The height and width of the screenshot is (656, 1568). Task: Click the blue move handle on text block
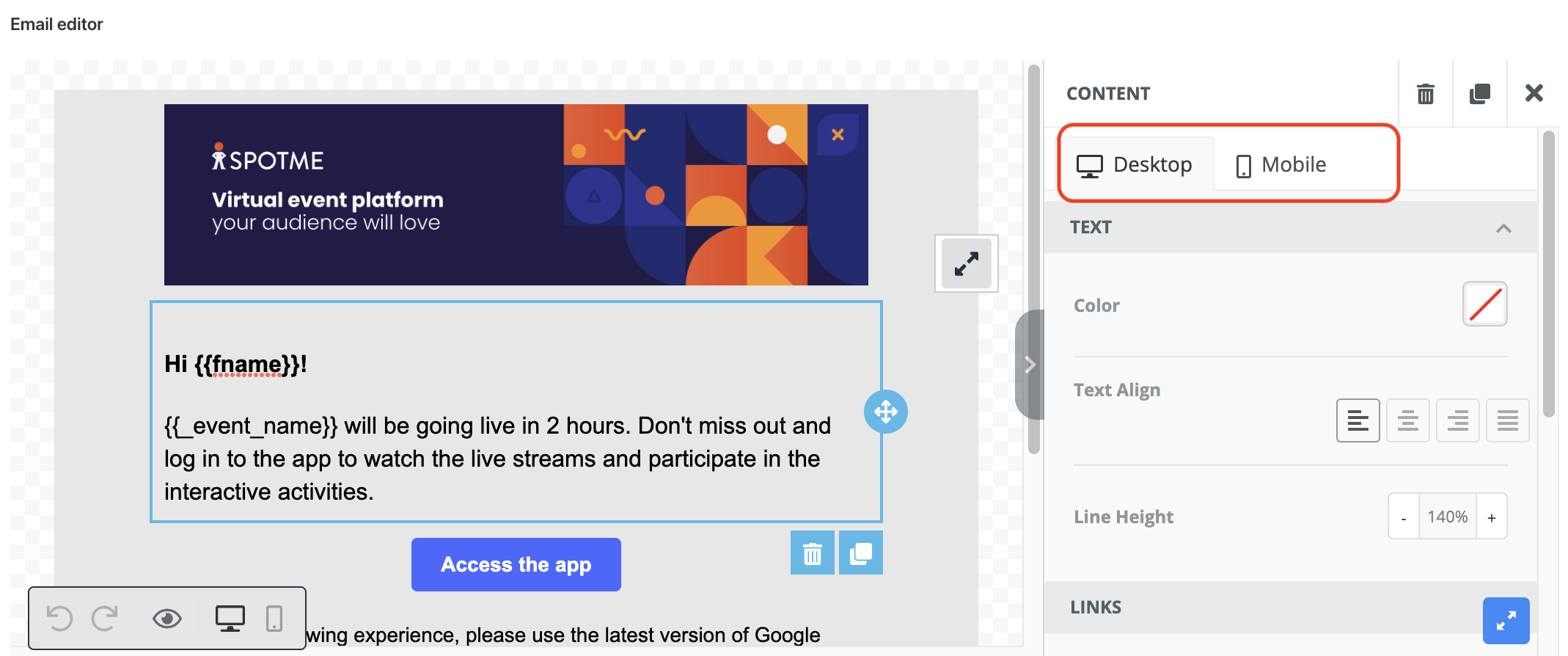886,412
